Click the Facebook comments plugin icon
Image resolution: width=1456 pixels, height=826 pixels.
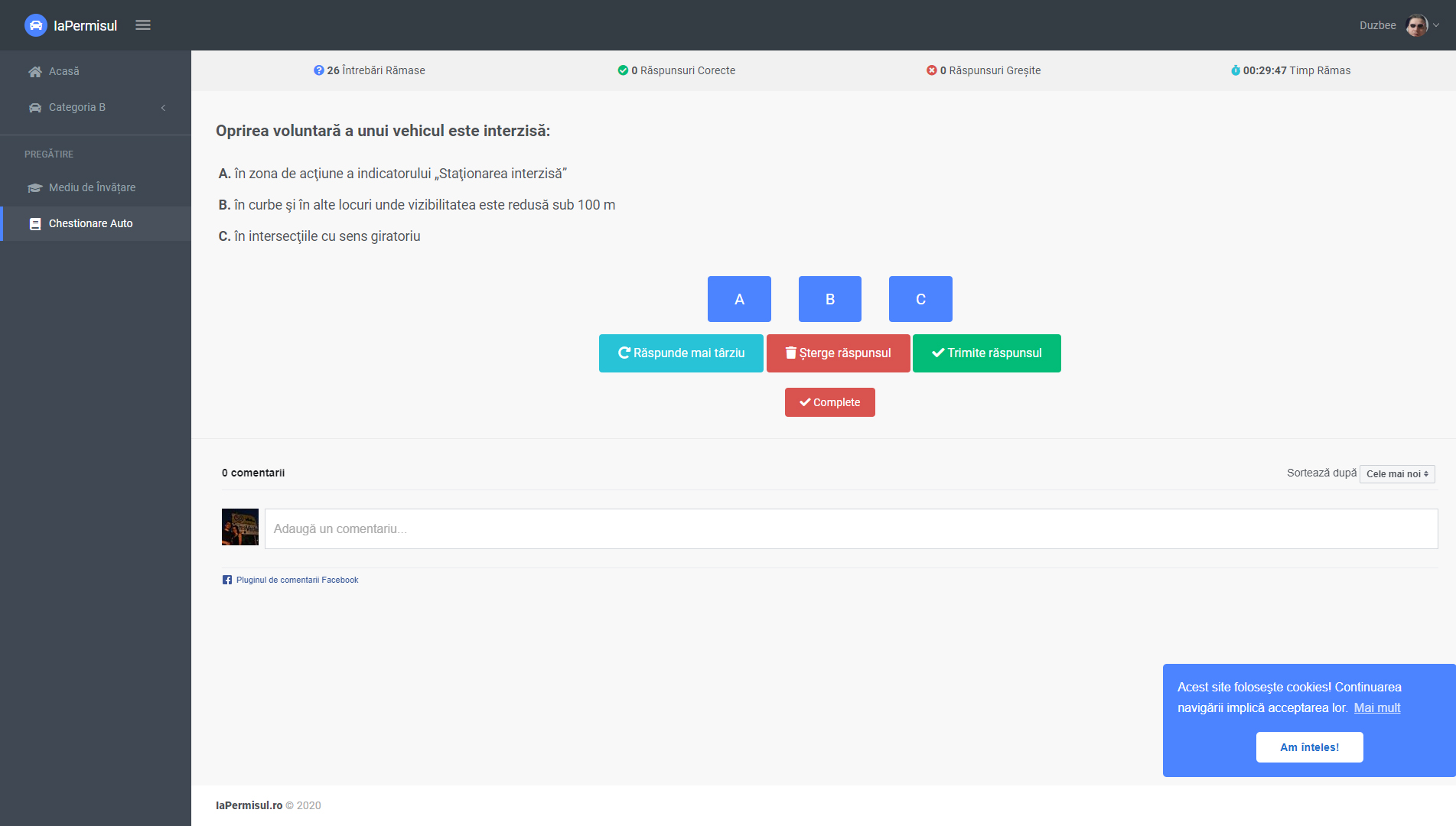click(227, 580)
